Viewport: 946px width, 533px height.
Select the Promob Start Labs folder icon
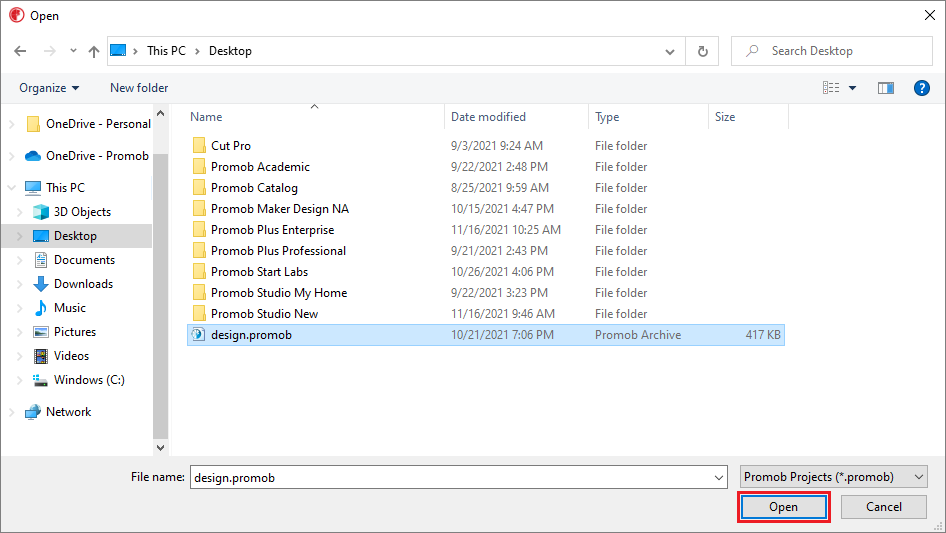coord(199,272)
